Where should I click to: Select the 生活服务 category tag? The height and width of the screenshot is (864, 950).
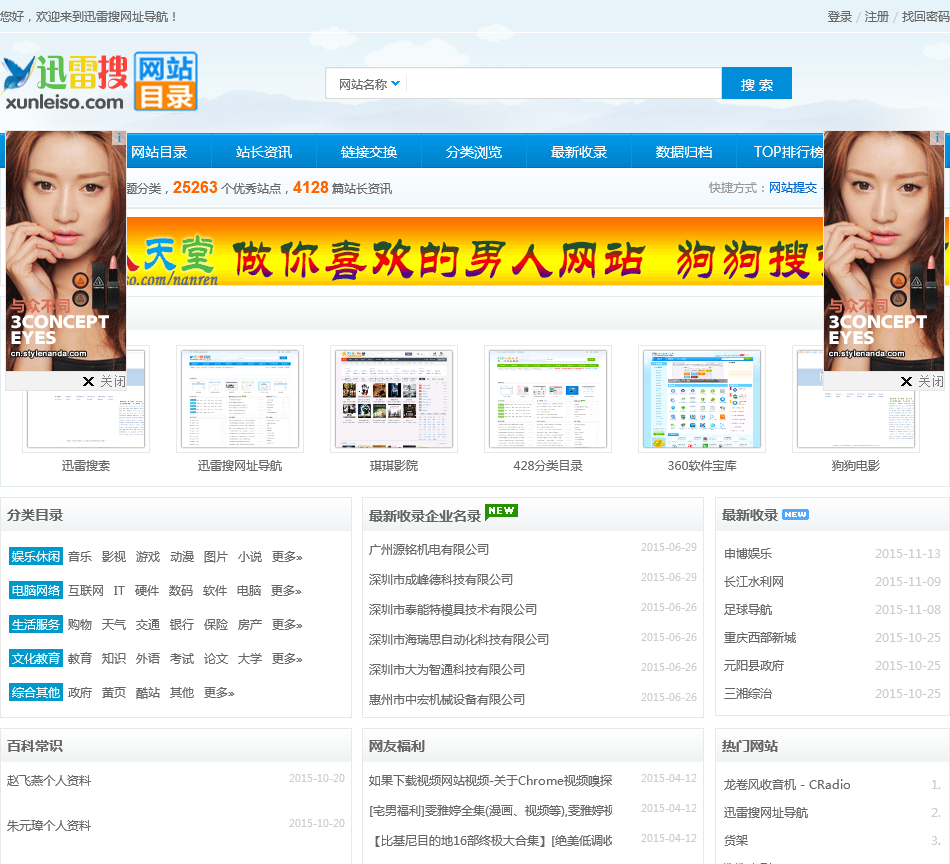36,624
